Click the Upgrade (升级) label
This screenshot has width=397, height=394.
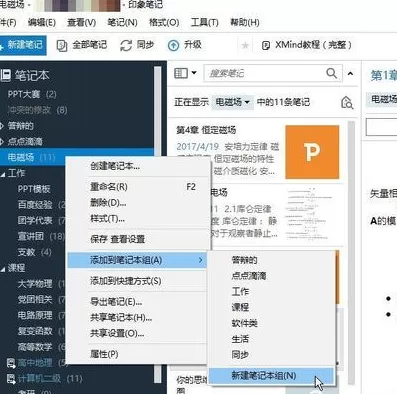pyautogui.click(x=193, y=45)
